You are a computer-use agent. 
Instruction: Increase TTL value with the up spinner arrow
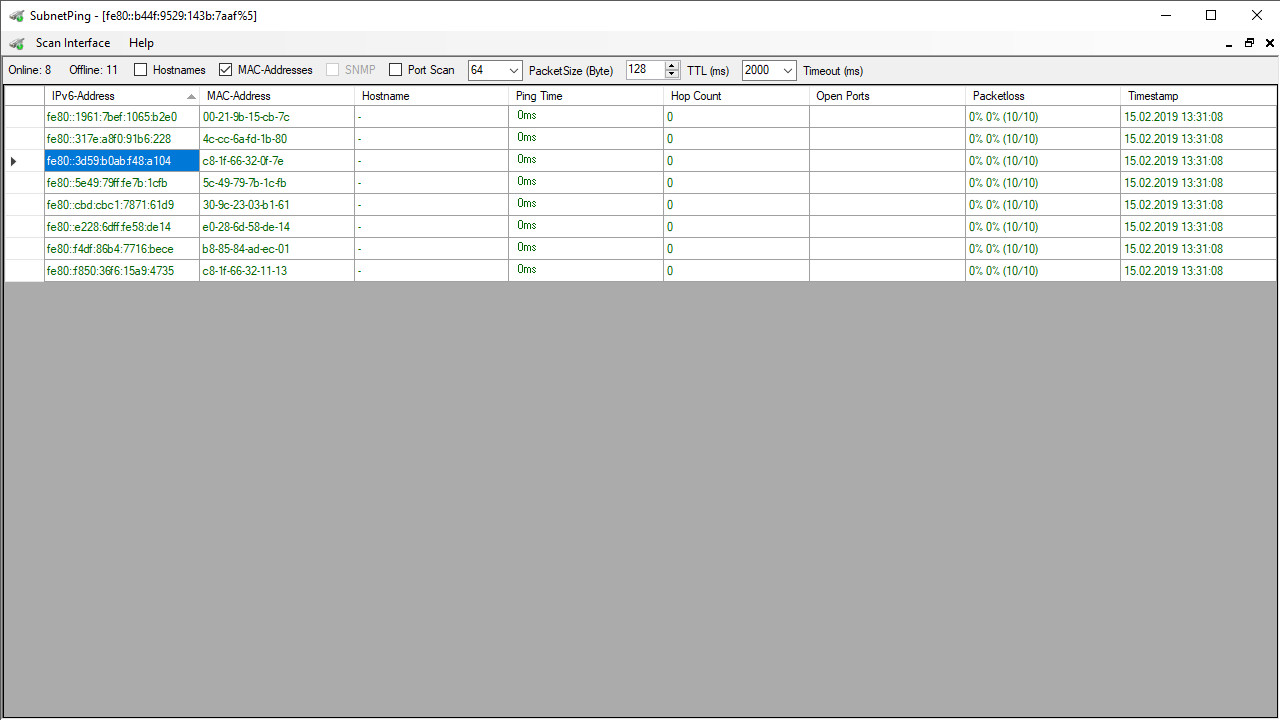[672, 66]
